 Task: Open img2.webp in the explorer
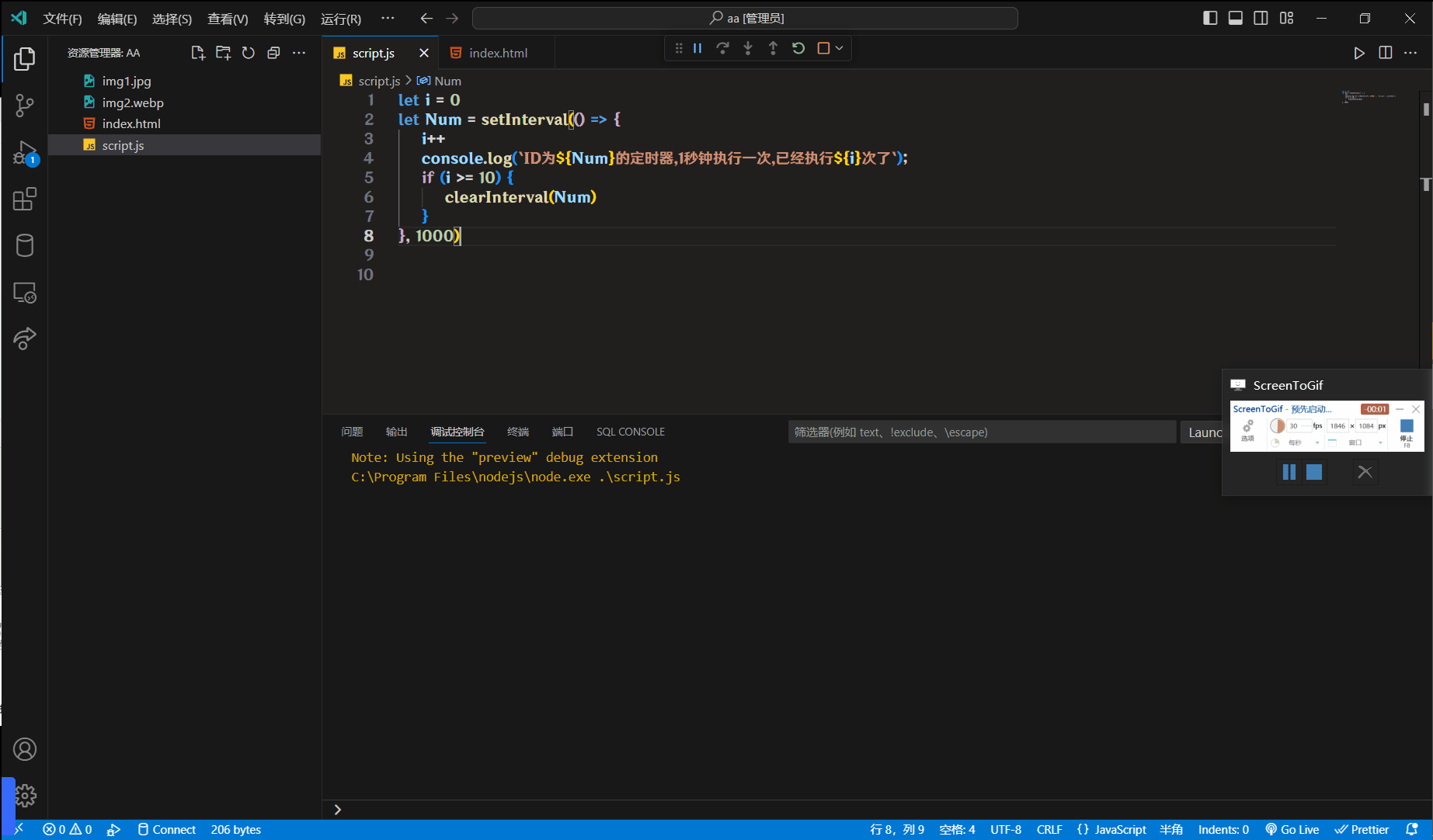tap(185, 102)
